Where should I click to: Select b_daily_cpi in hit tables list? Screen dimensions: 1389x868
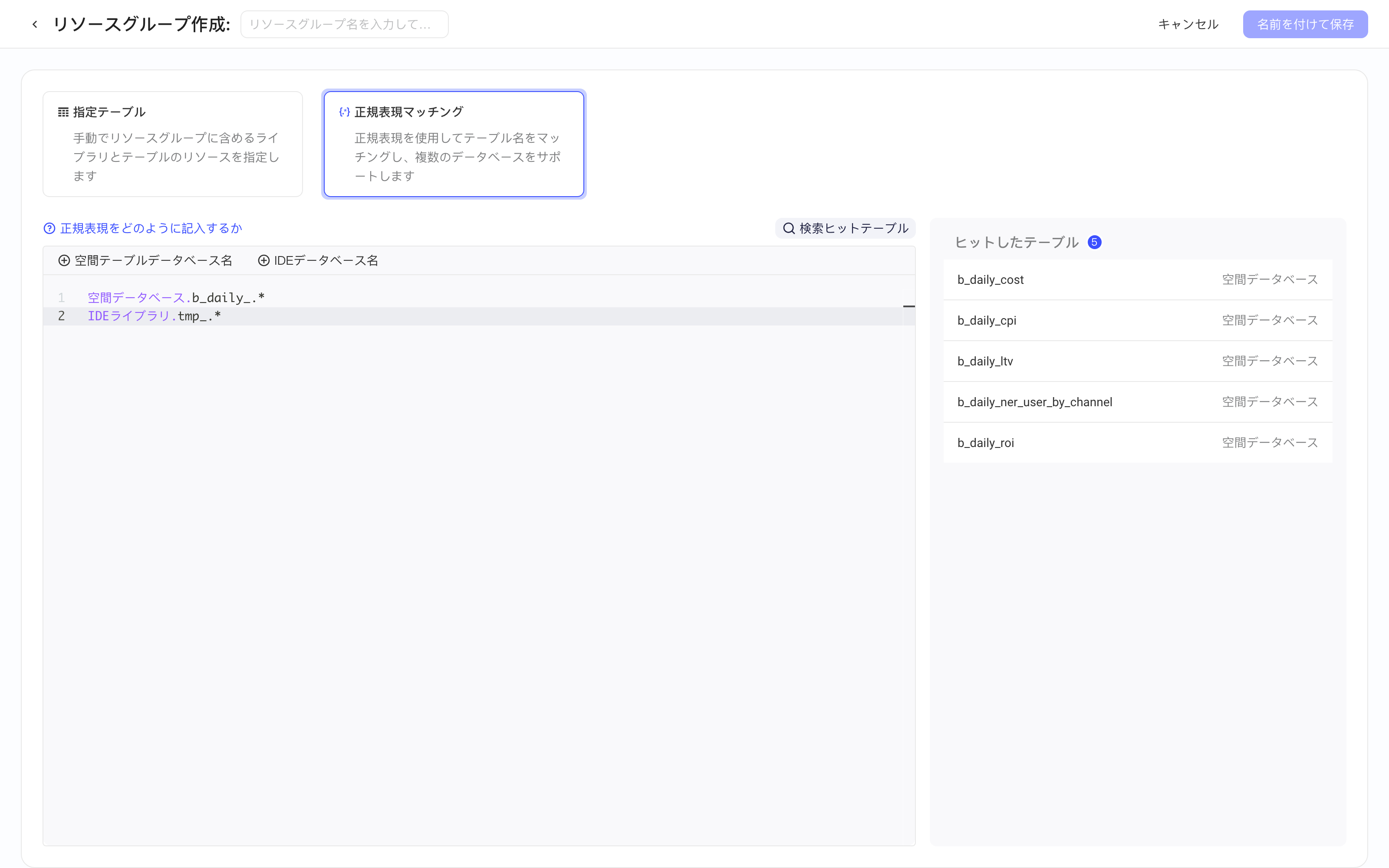(1138, 320)
